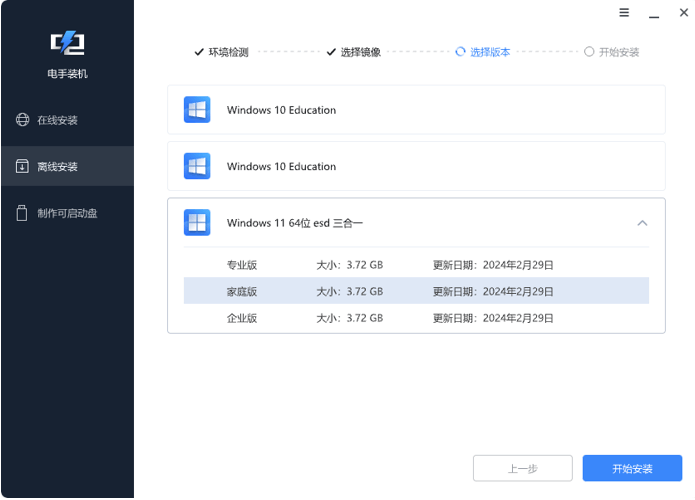Go to the 选择镜像 step
The height and width of the screenshot is (500, 695).
click(x=361, y=52)
